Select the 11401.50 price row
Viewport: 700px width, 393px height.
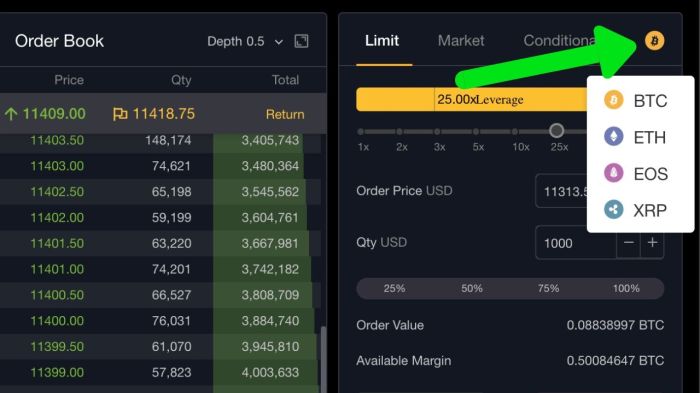tap(161, 243)
